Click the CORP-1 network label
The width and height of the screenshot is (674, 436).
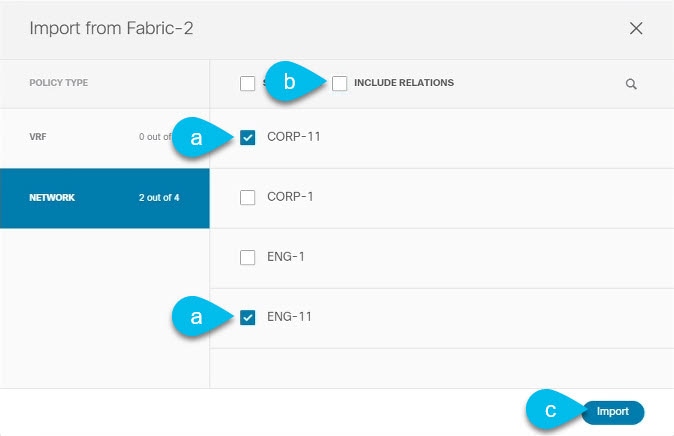[290, 197]
